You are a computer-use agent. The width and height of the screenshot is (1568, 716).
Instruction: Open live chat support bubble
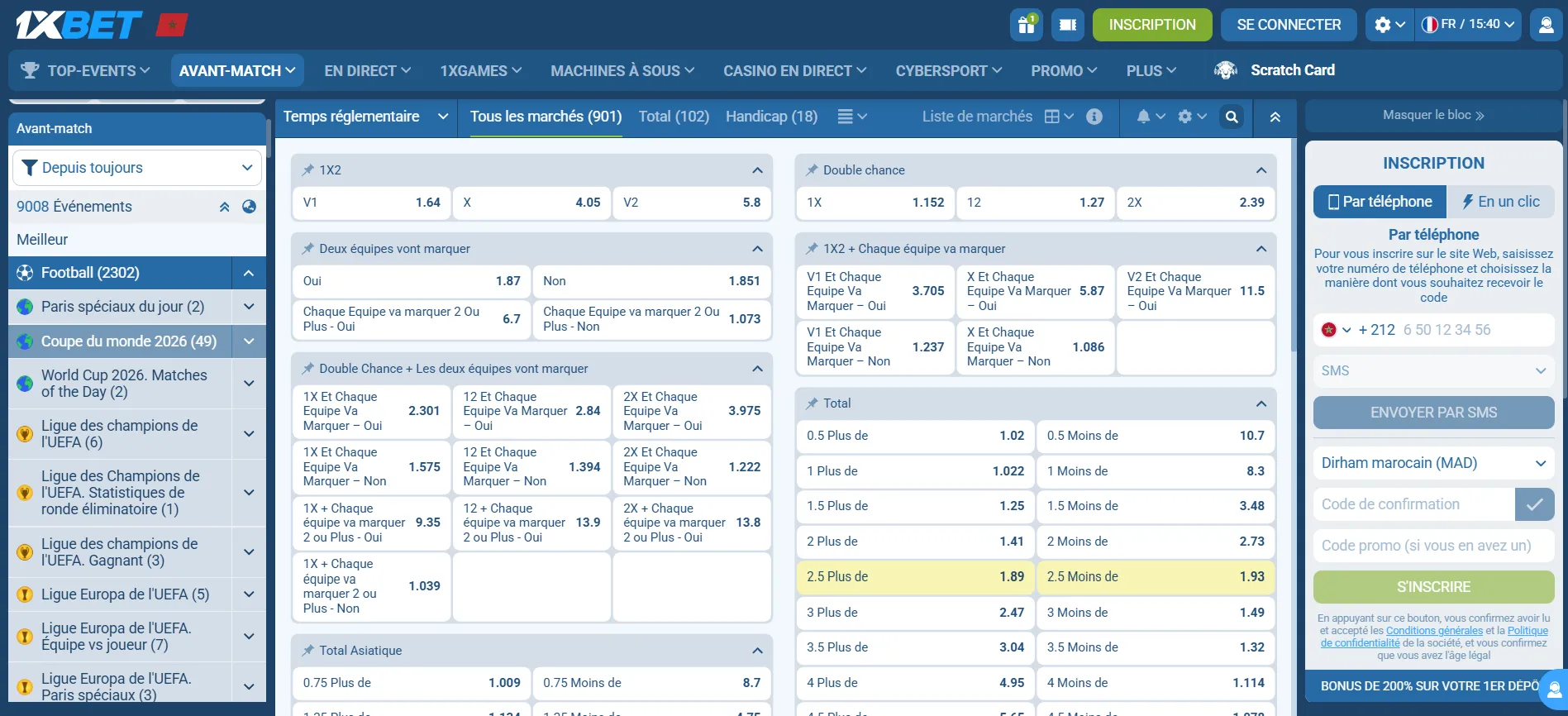coord(1554,690)
